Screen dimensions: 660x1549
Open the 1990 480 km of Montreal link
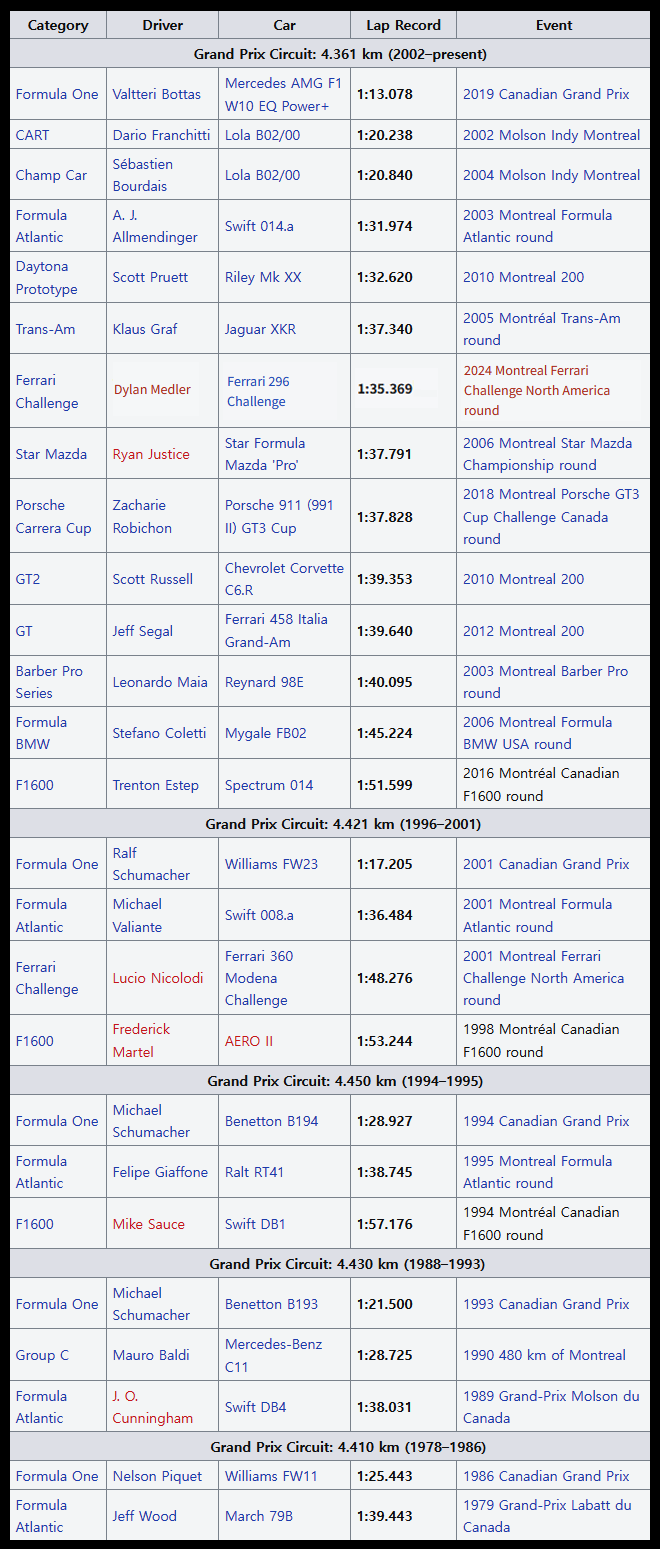[544, 1355]
